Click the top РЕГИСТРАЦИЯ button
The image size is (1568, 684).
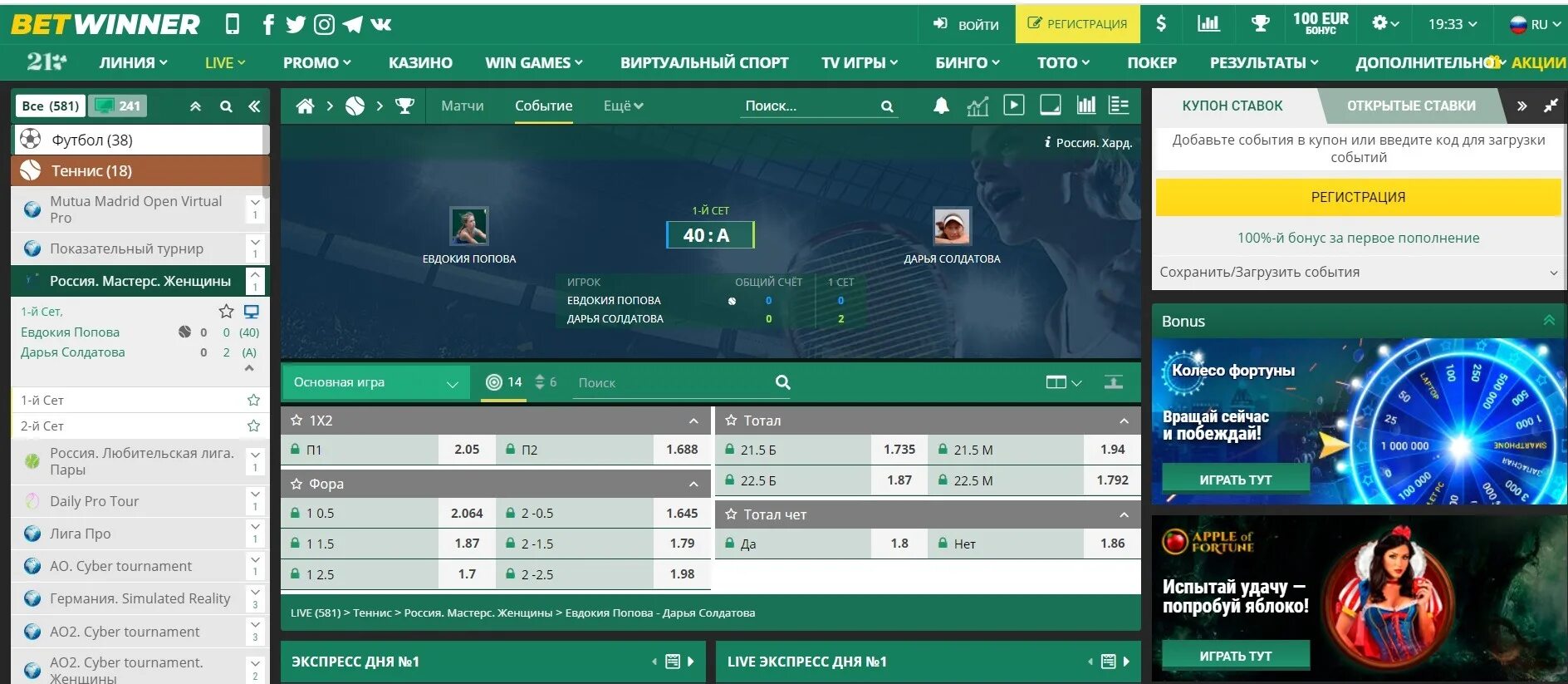click(1077, 24)
